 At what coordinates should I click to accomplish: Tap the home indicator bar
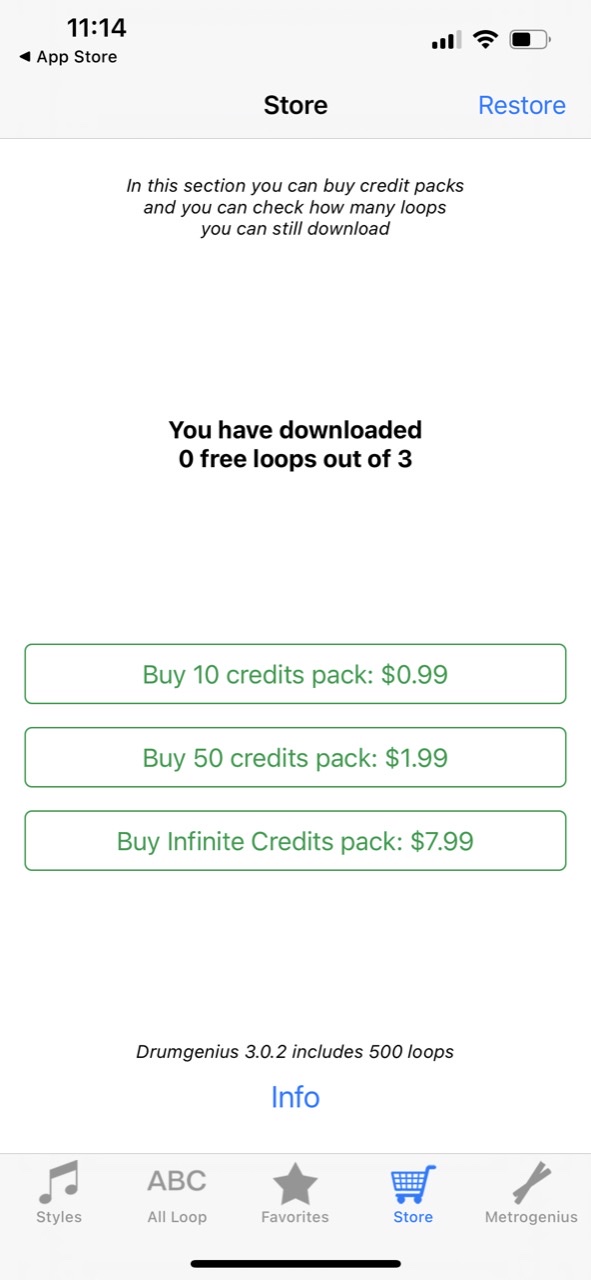pyautogui.click(x=296, y=1264)
